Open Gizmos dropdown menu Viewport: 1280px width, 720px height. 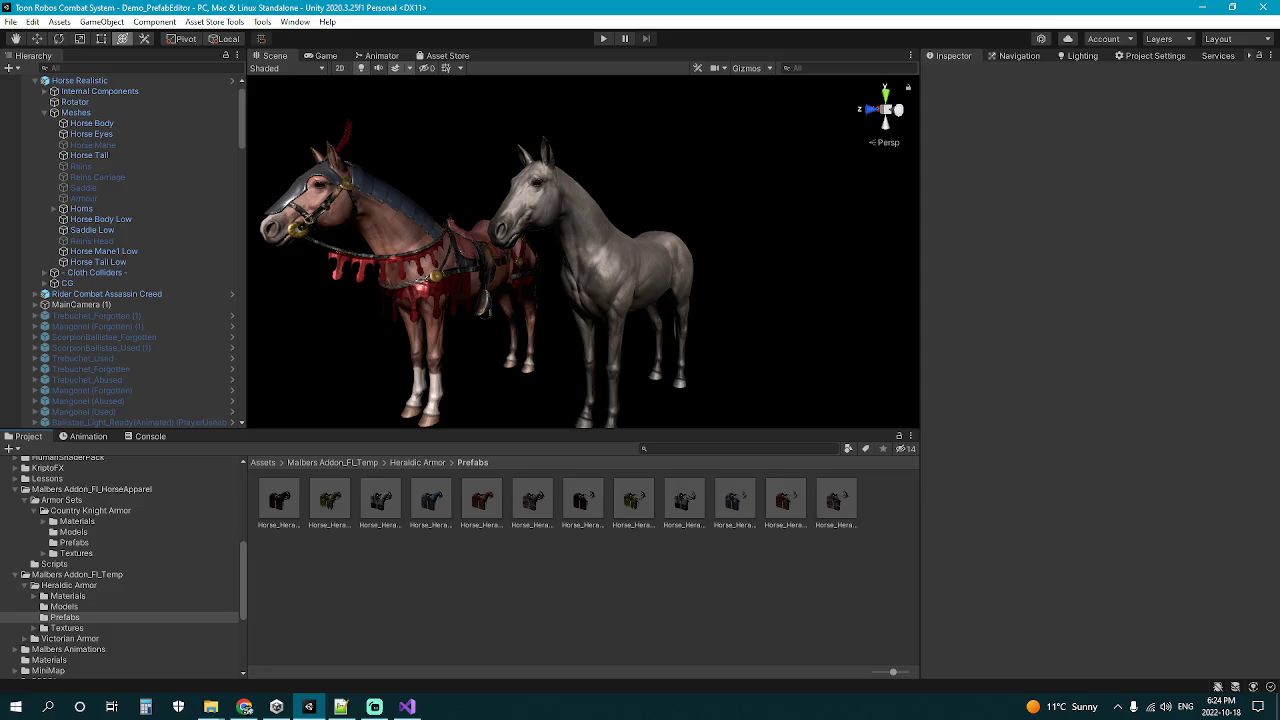pyautogui.click(x=752, y=68)
